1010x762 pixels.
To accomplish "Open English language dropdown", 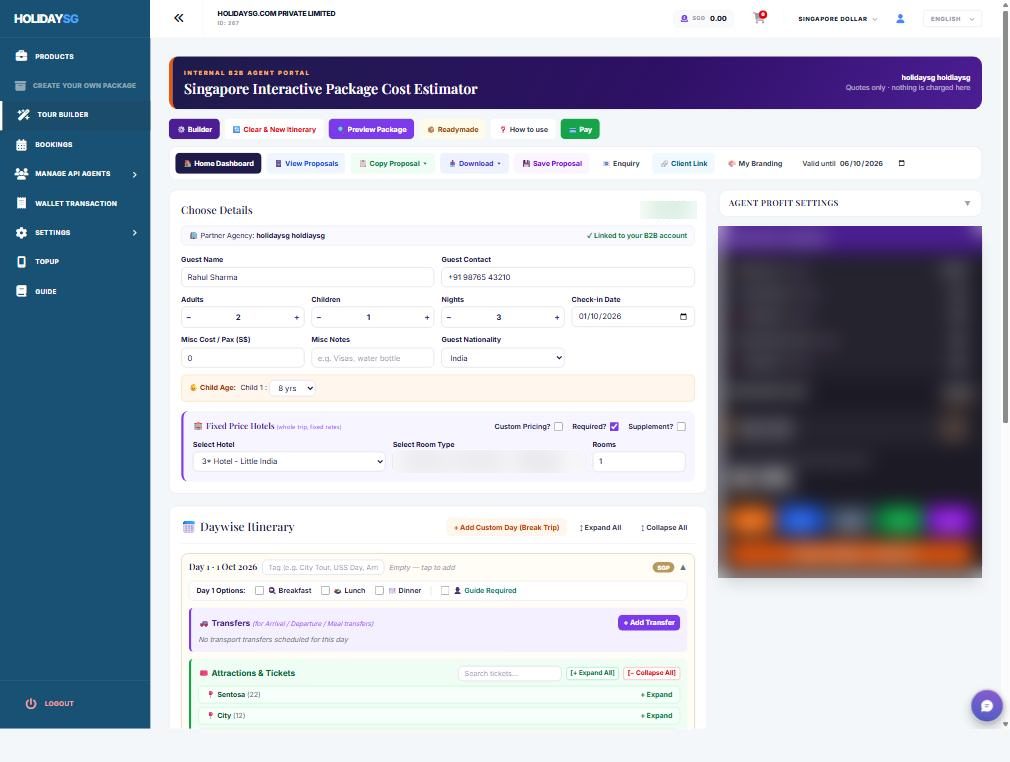I will [x=952, y=19].
